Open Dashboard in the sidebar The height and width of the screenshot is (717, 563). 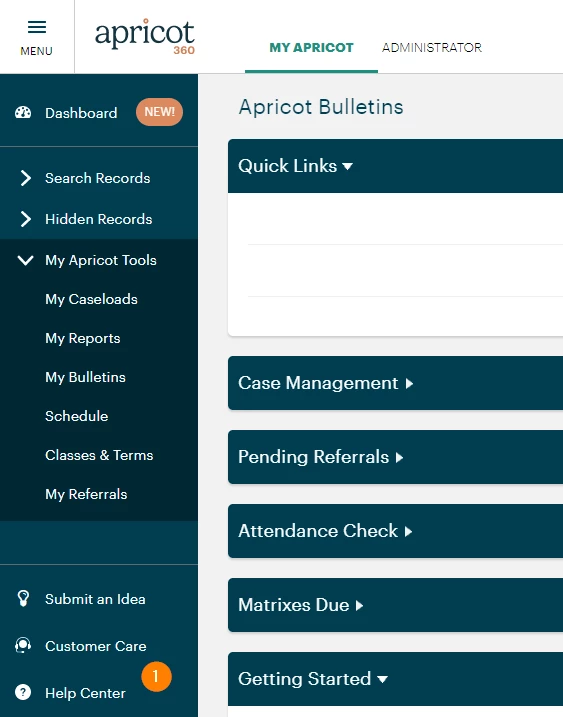pos(81,113)
